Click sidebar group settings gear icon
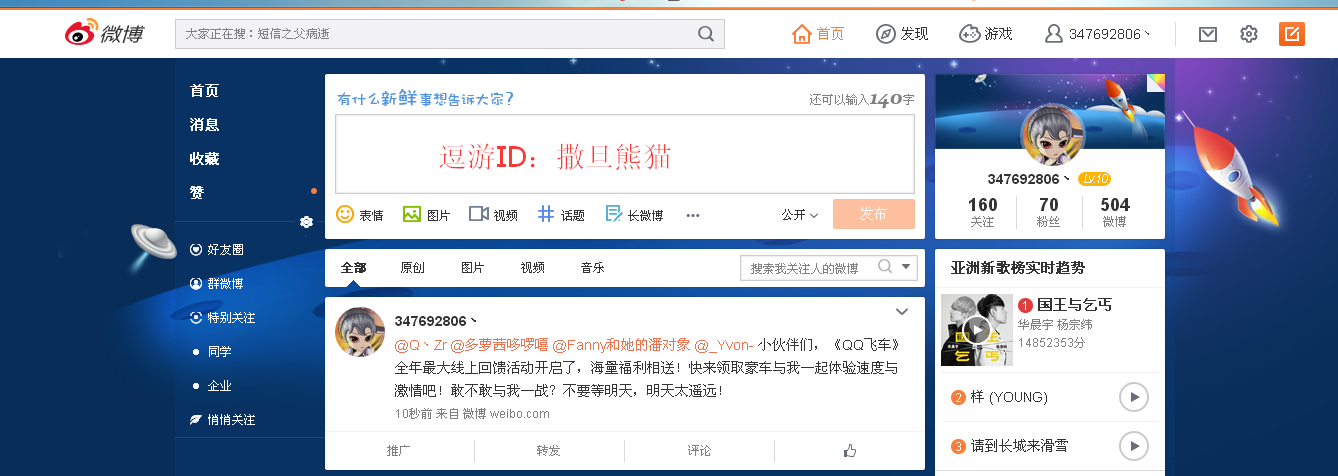Screen dimensions: 1338x476 (x=307, y=222)
